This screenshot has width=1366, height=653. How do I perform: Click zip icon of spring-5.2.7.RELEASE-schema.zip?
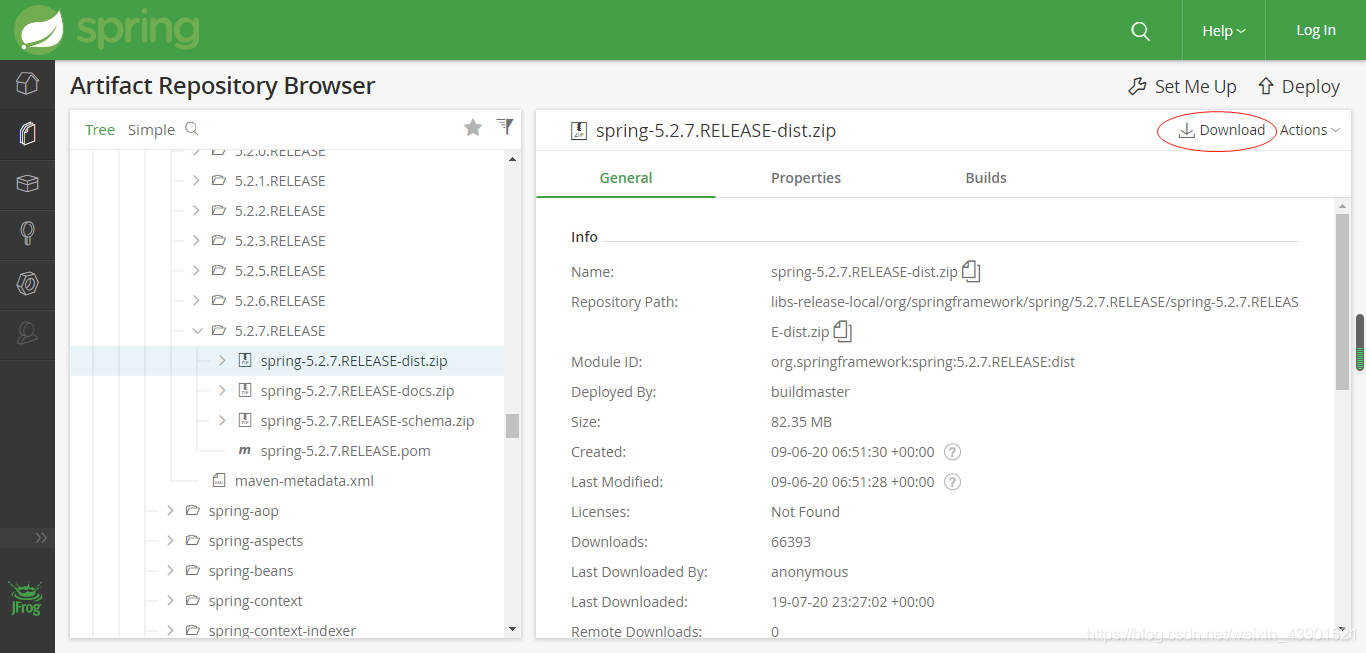[245, 421]
